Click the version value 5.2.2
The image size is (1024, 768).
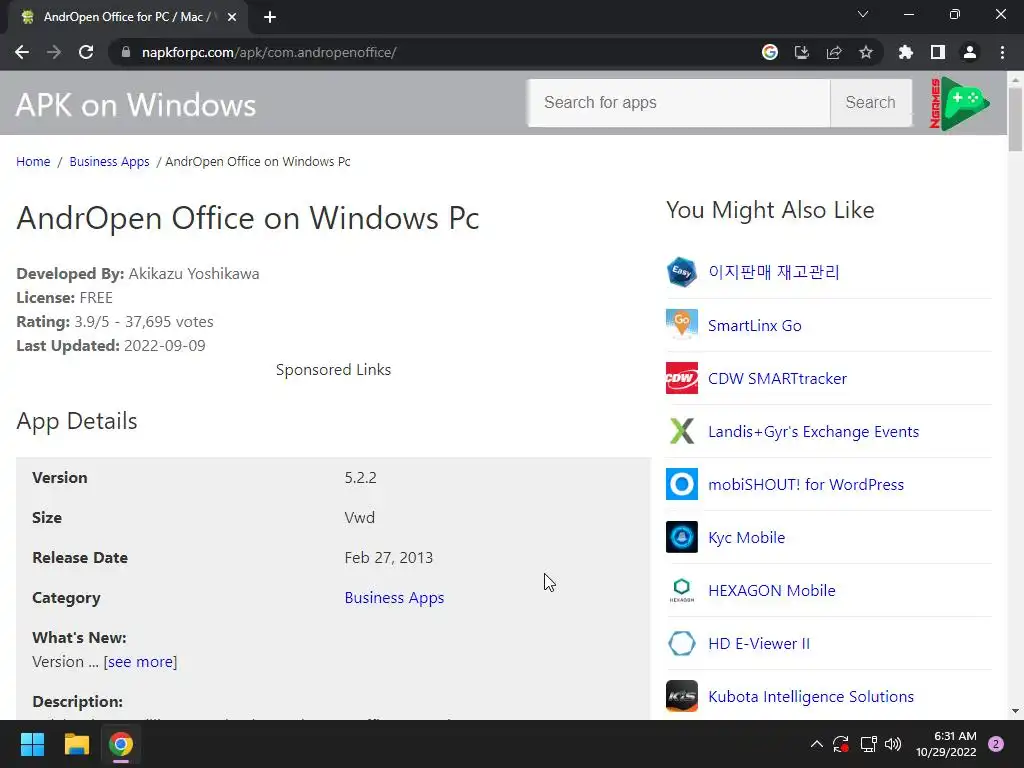360,477
